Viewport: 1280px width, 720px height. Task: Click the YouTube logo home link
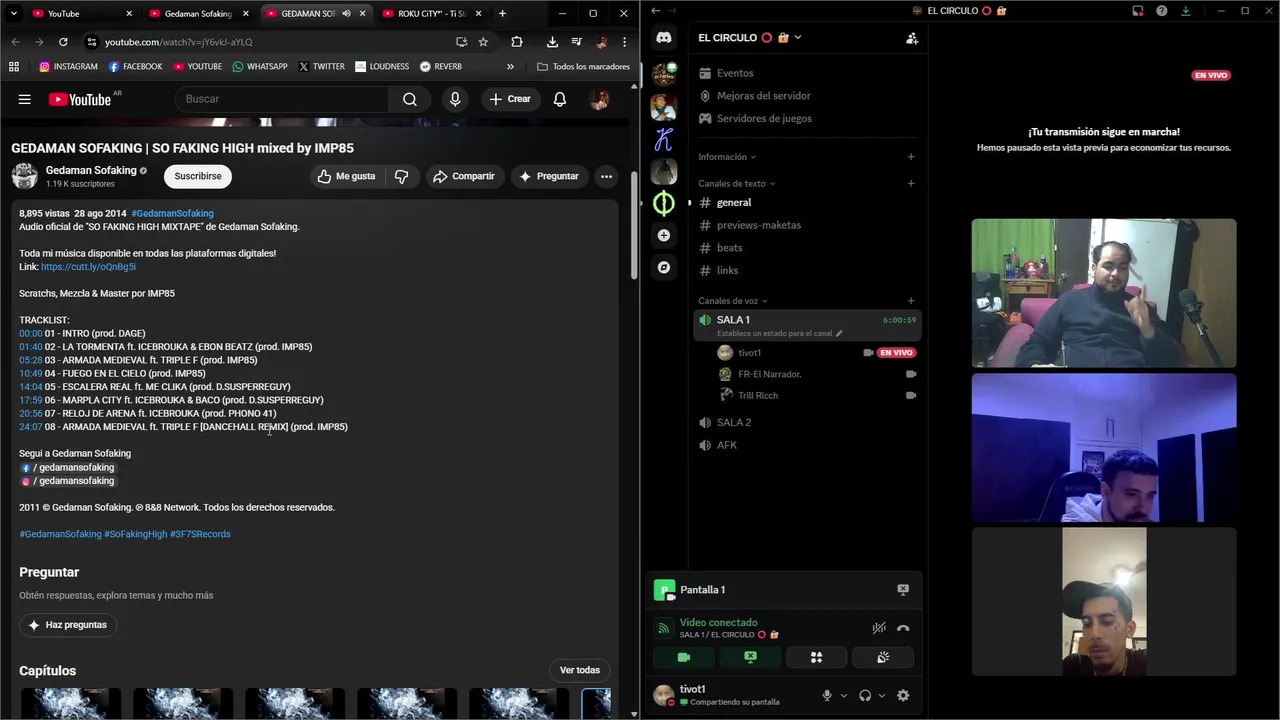coord(78,99)
